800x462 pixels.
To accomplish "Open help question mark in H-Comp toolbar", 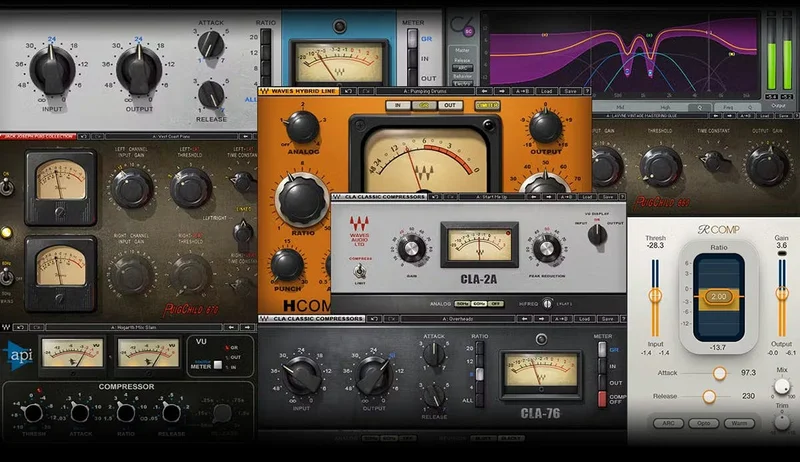I will click(588, 91).
